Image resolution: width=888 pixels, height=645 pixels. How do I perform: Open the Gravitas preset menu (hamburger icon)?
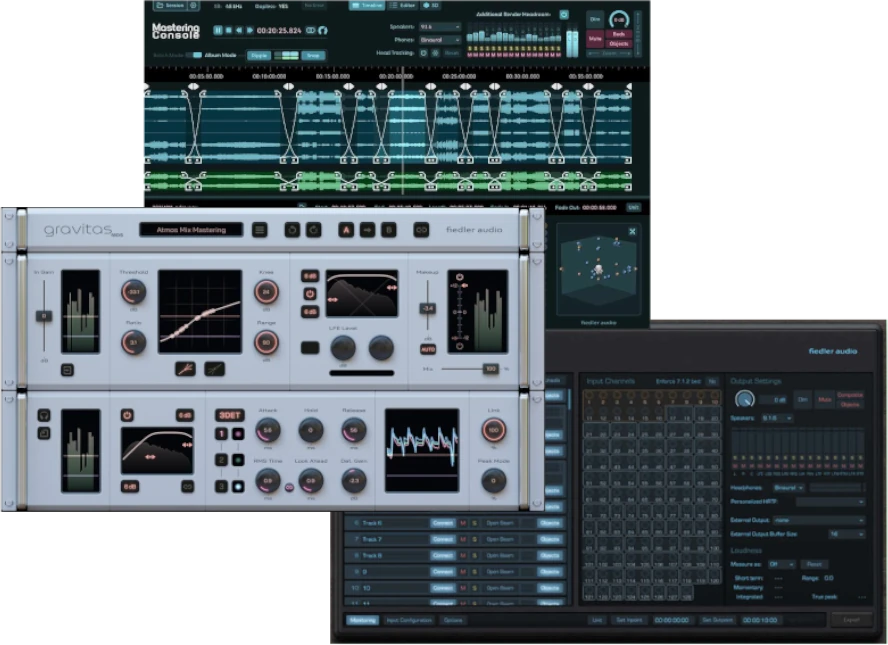[x=260, y=230]
